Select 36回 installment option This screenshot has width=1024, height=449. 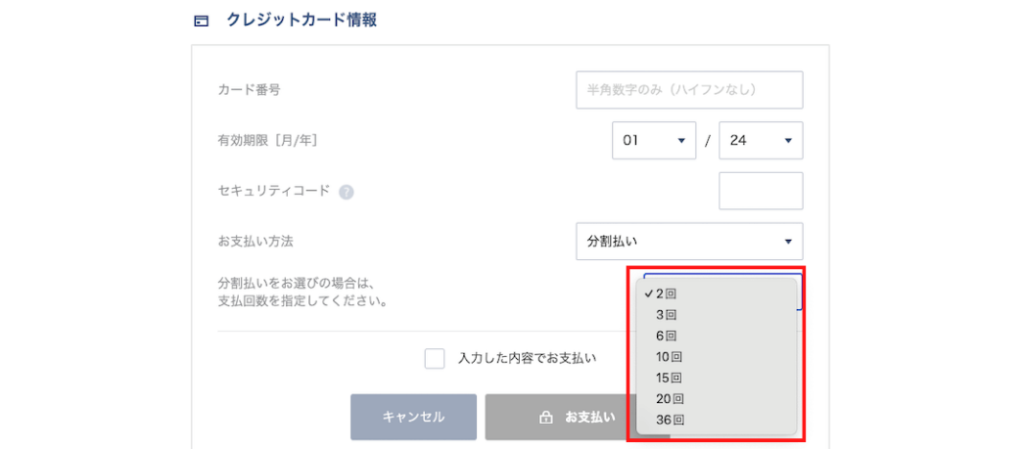[x=668, y=420]
